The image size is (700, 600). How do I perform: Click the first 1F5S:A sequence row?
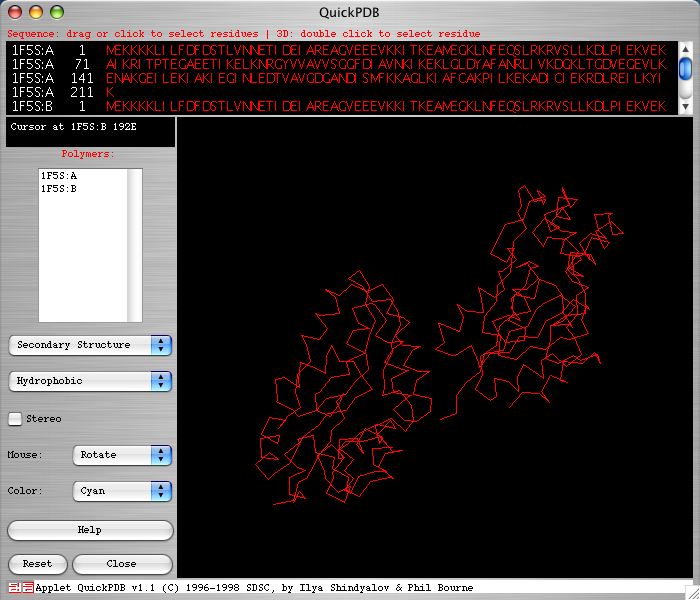coord(339,50)
